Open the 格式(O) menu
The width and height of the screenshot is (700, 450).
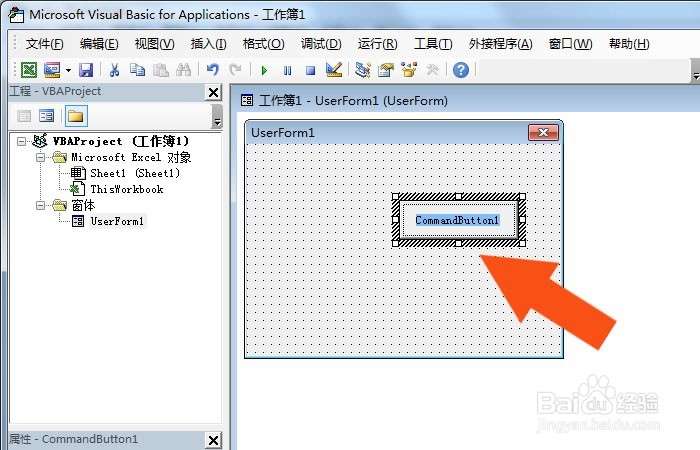point(263,44)
